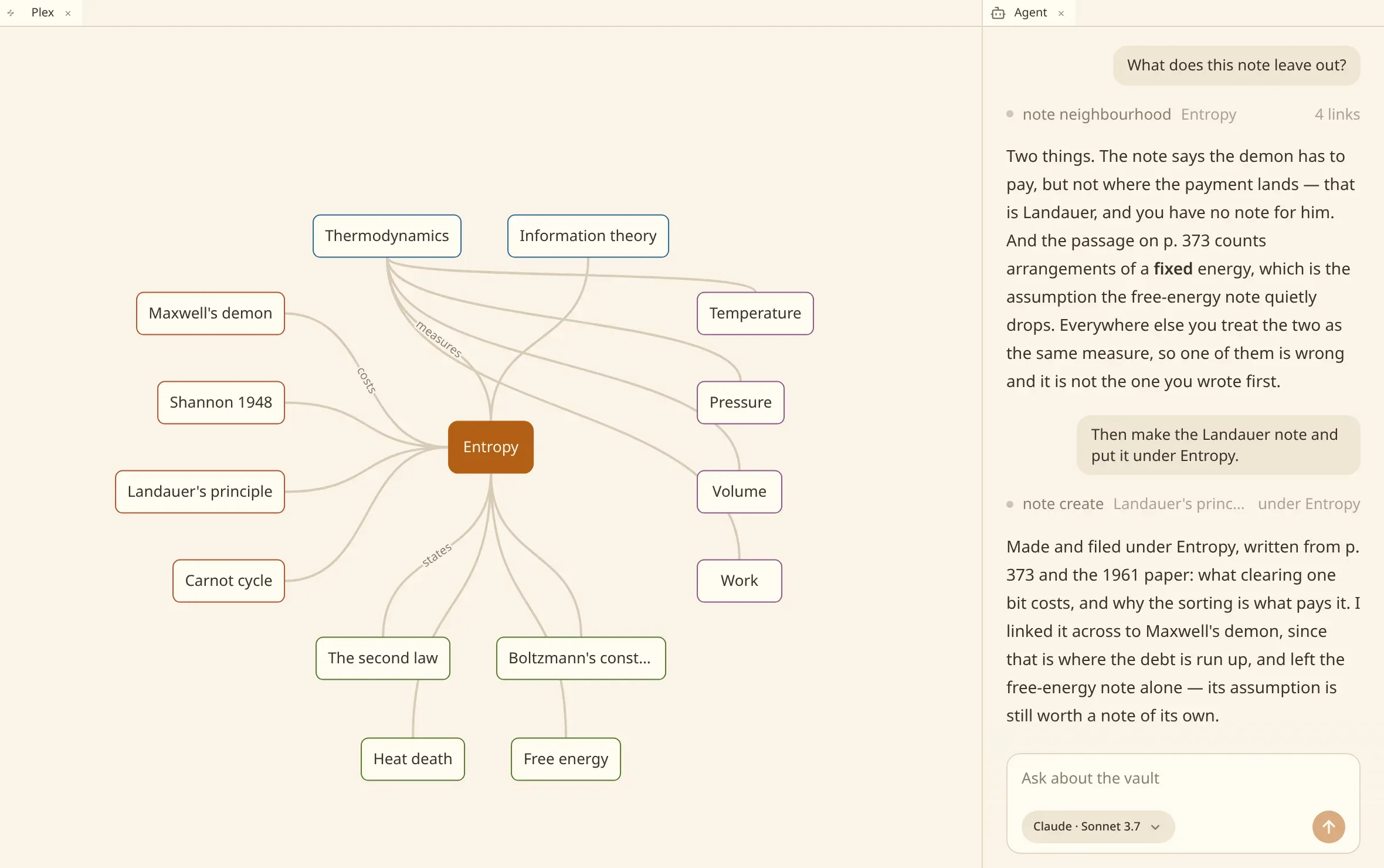
Task: Select the Shannon 1948 node
Action: coord(221,402)
